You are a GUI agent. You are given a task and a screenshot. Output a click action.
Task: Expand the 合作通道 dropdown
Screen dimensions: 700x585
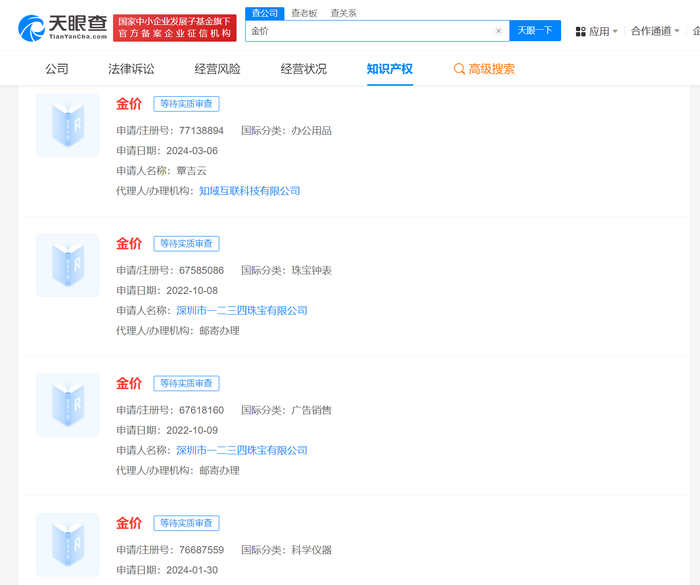(x=655, y=31)
